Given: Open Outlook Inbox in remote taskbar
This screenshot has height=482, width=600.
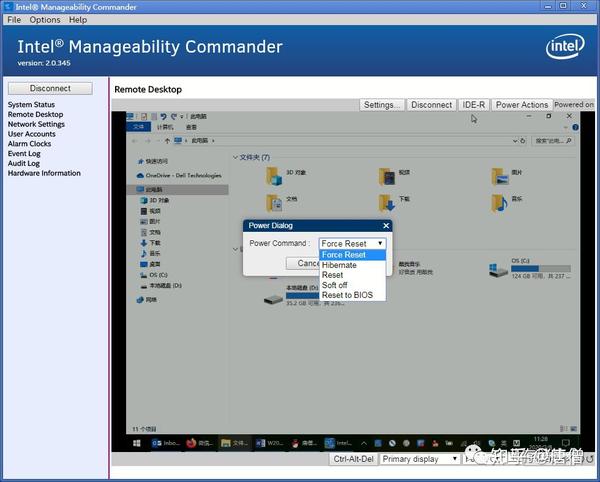Looking at the screenshot, I should click(x=165, y=443).
